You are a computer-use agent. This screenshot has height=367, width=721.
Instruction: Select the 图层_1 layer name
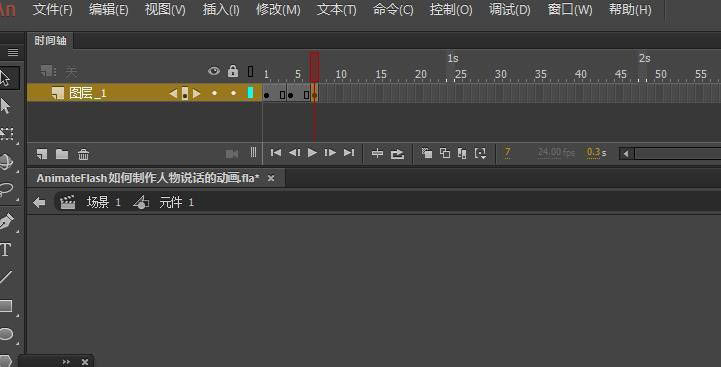(x=88, y=93)
